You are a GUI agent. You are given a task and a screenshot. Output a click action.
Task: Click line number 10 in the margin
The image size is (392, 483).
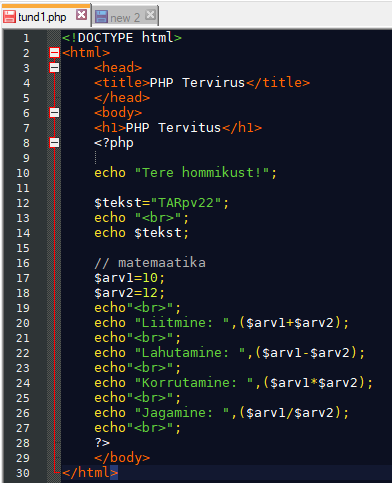pos(23,173)
